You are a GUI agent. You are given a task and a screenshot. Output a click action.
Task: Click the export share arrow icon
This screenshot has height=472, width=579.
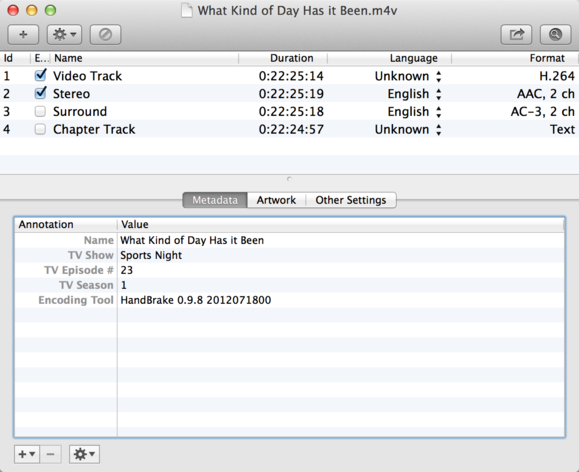[516, 34]
